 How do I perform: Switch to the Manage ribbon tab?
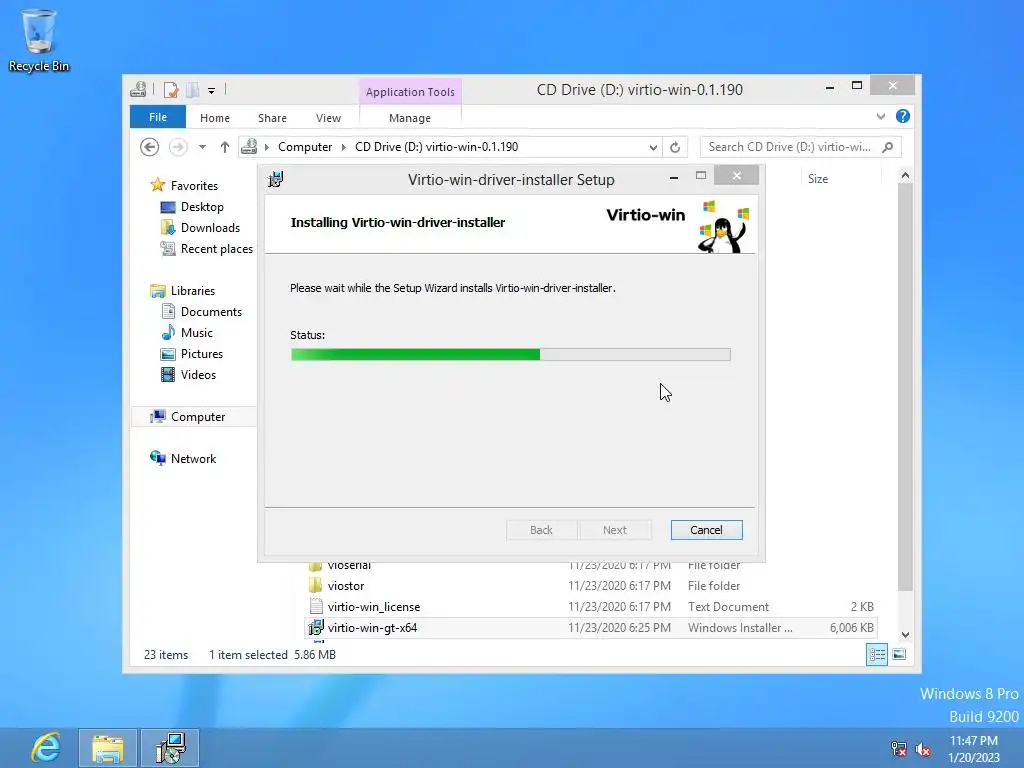410,118
